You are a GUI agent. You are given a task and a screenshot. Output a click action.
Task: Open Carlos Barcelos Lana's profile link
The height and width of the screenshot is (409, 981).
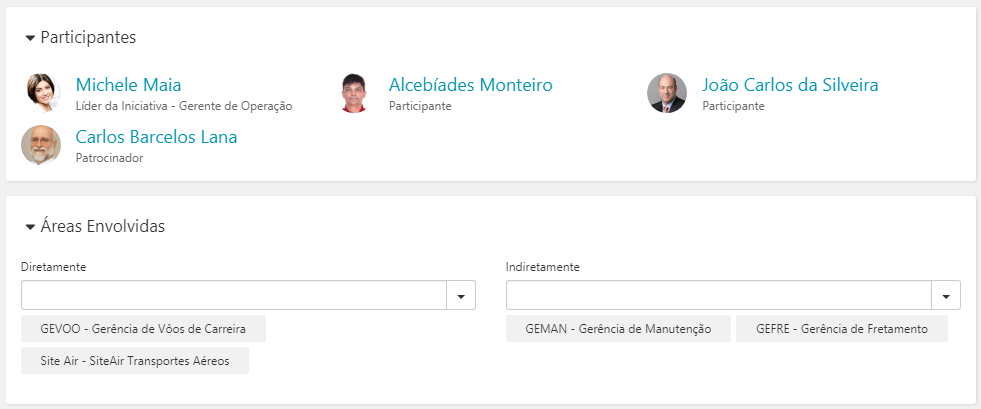[156, 137]
